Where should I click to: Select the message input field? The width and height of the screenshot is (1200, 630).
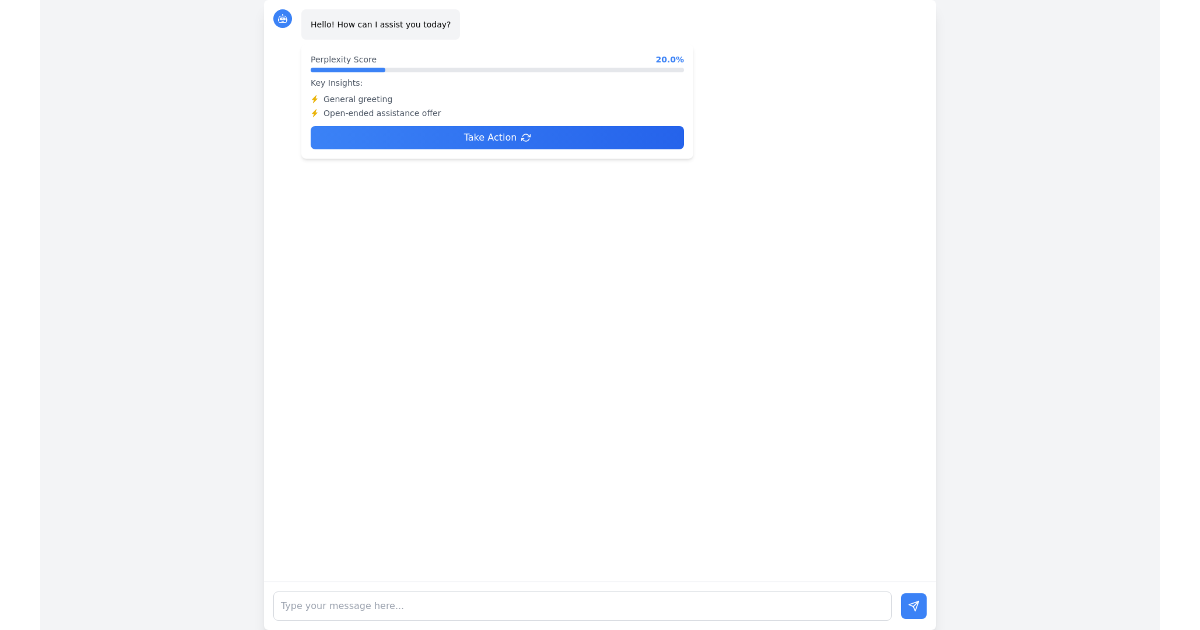tap(582, 606)
